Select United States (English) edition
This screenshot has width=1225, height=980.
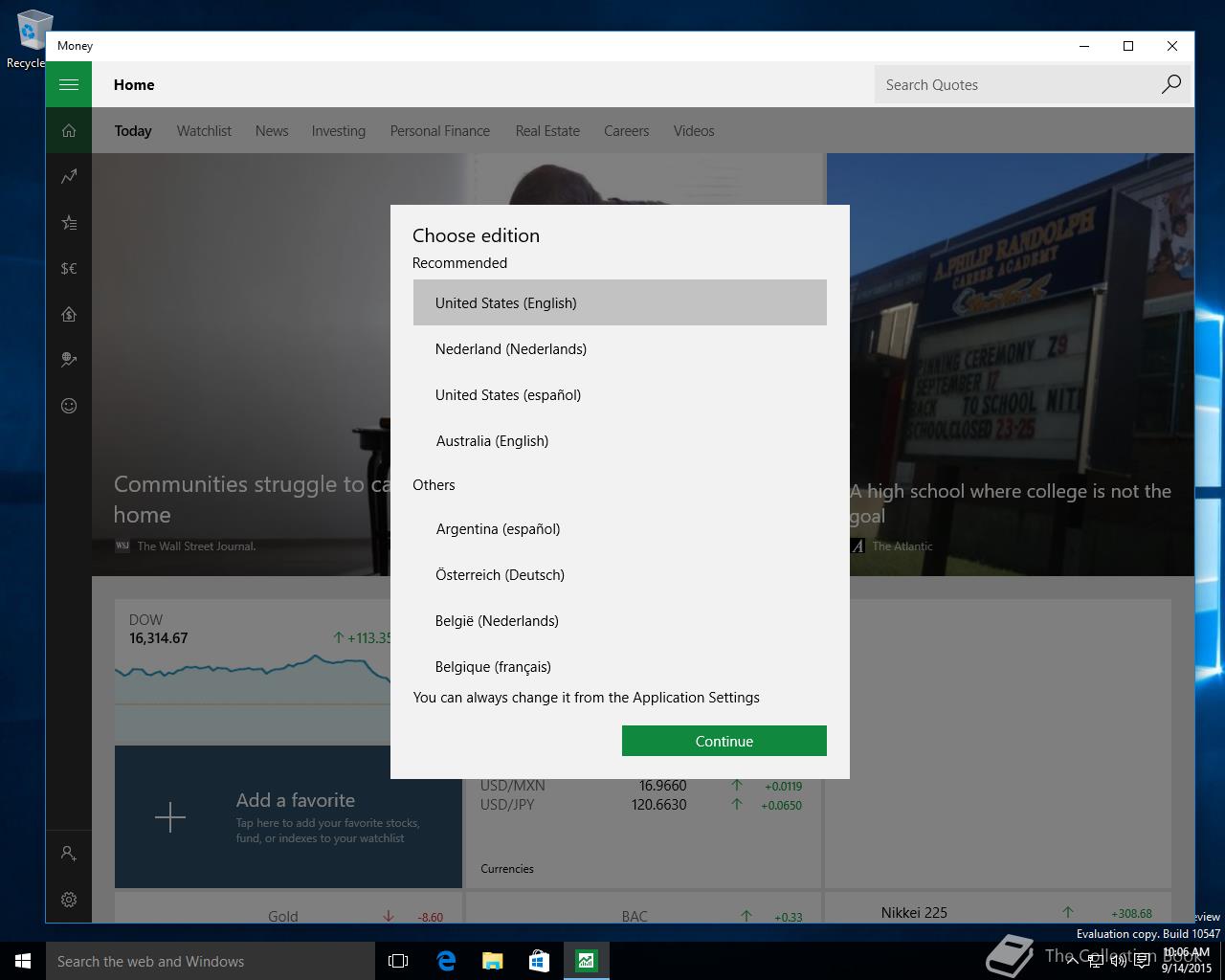click(620, 302)
